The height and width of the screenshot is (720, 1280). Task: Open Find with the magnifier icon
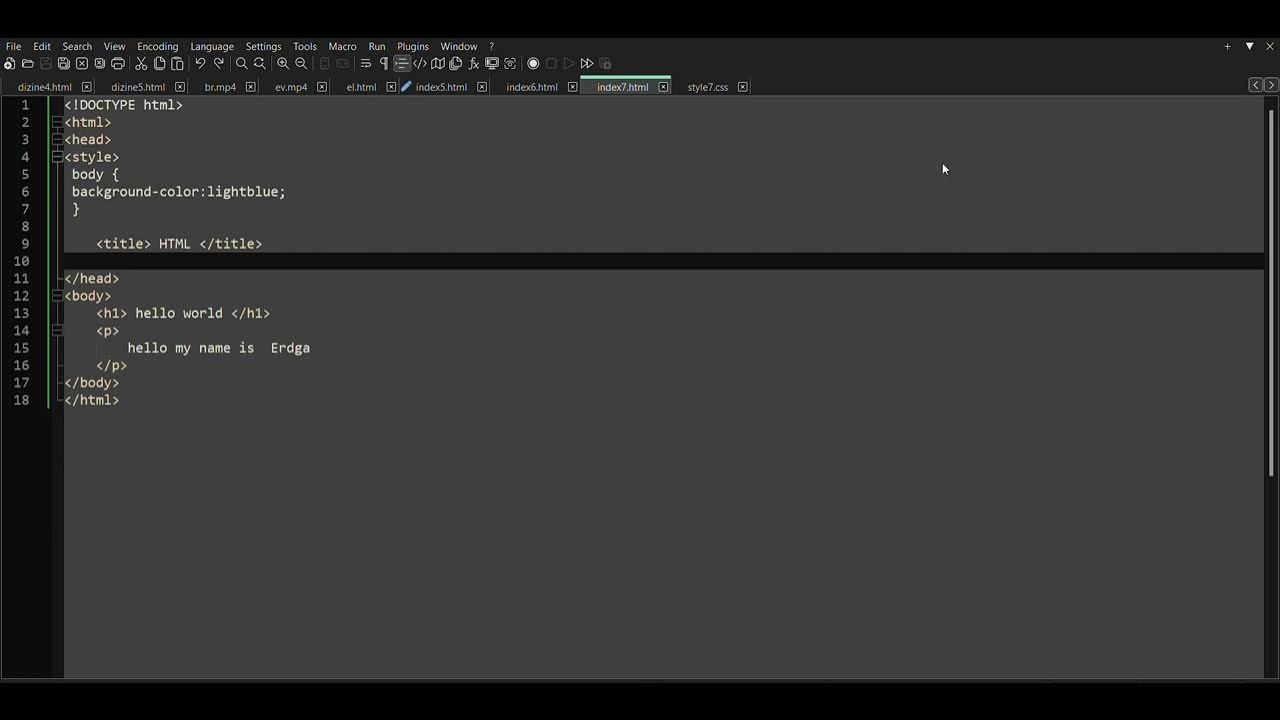click(241, 63)
